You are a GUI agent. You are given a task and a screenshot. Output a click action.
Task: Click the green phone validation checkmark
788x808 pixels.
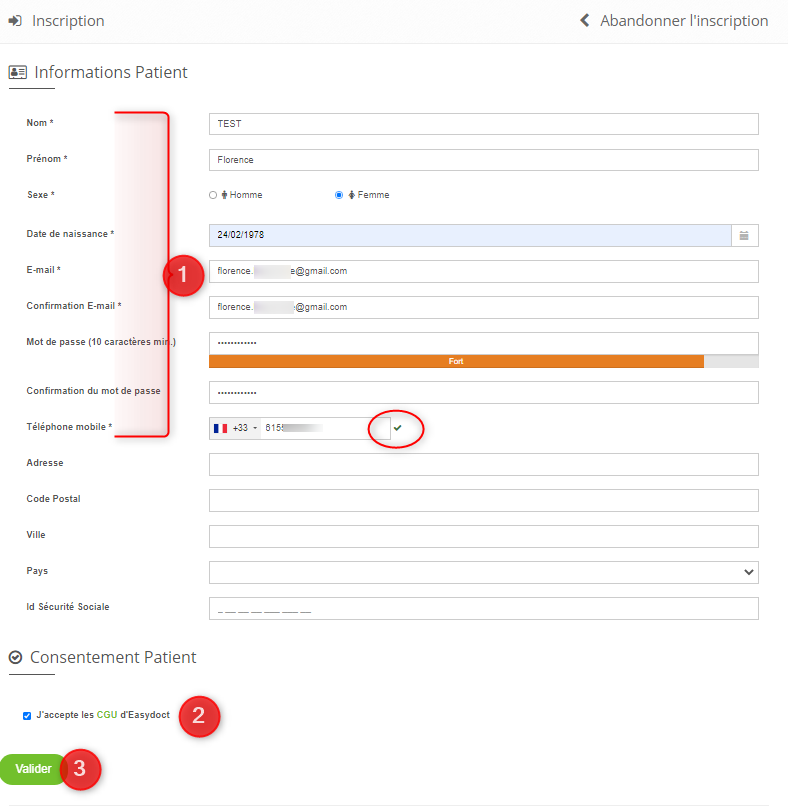tap(397, 428)
